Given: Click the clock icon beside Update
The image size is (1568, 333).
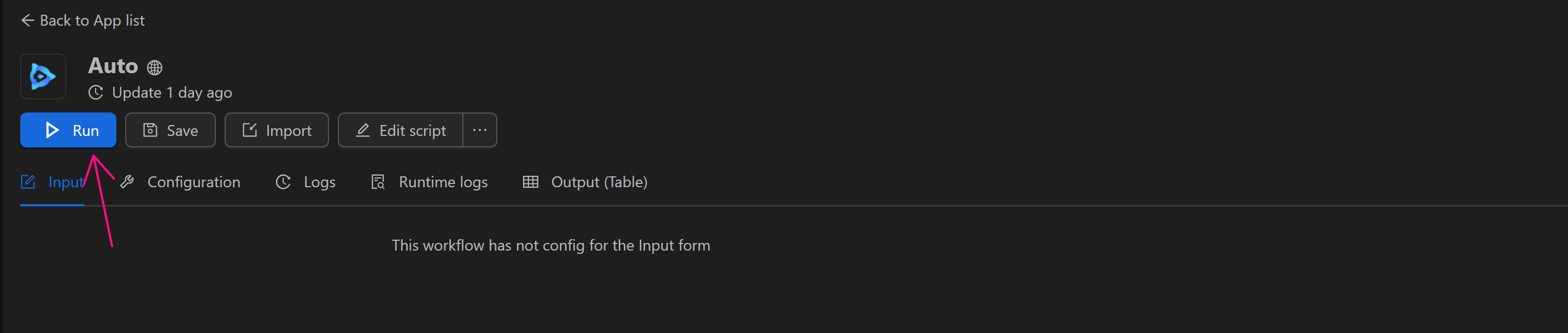Looking at the screenshot, I should click(96, 93).
